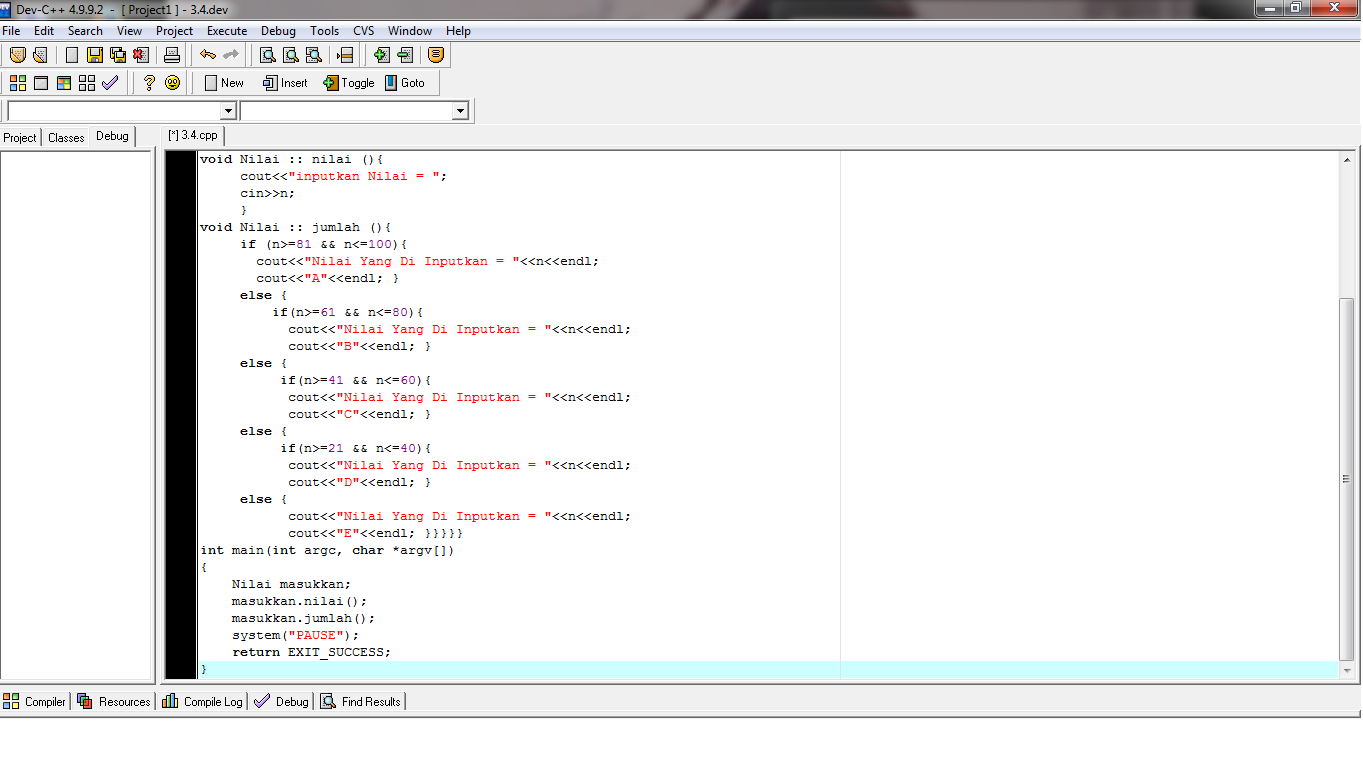Screen dimensions: 1363x772
Task: Open the Tools menu
Action: pos(324,31)
